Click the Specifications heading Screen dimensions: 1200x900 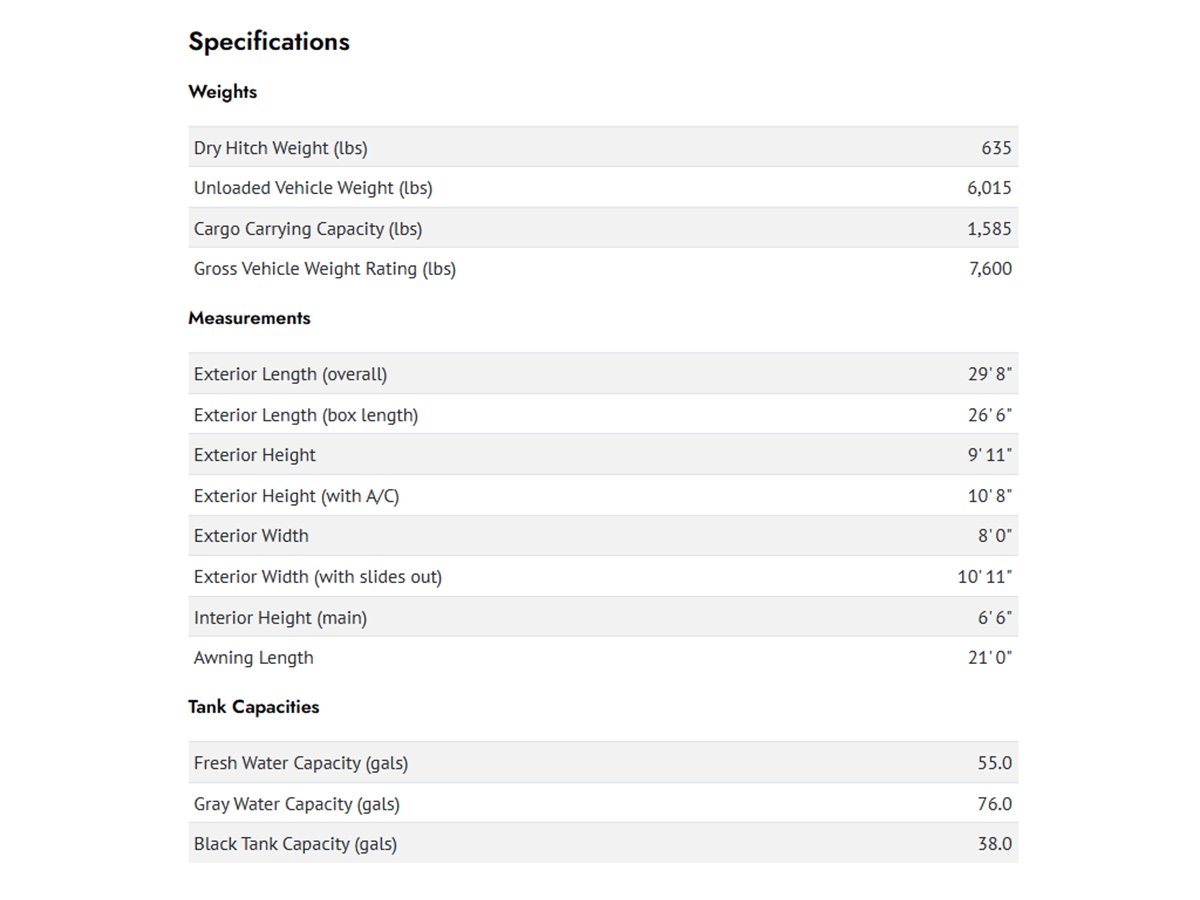tap(269, 42)
